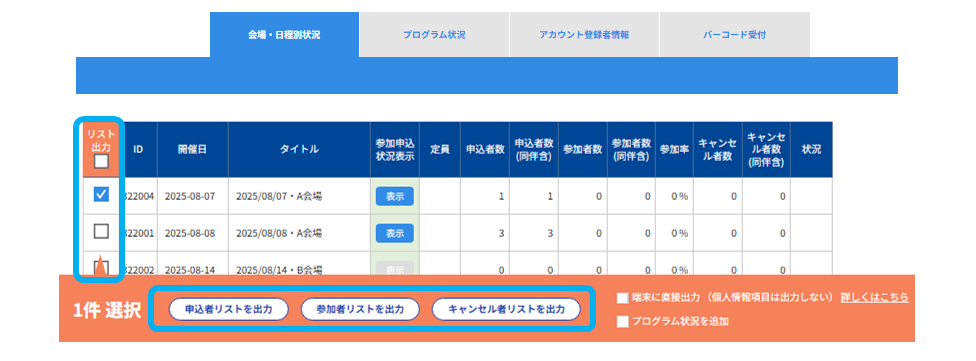Click 参加者リストを出力 button

tap(360, 309)
